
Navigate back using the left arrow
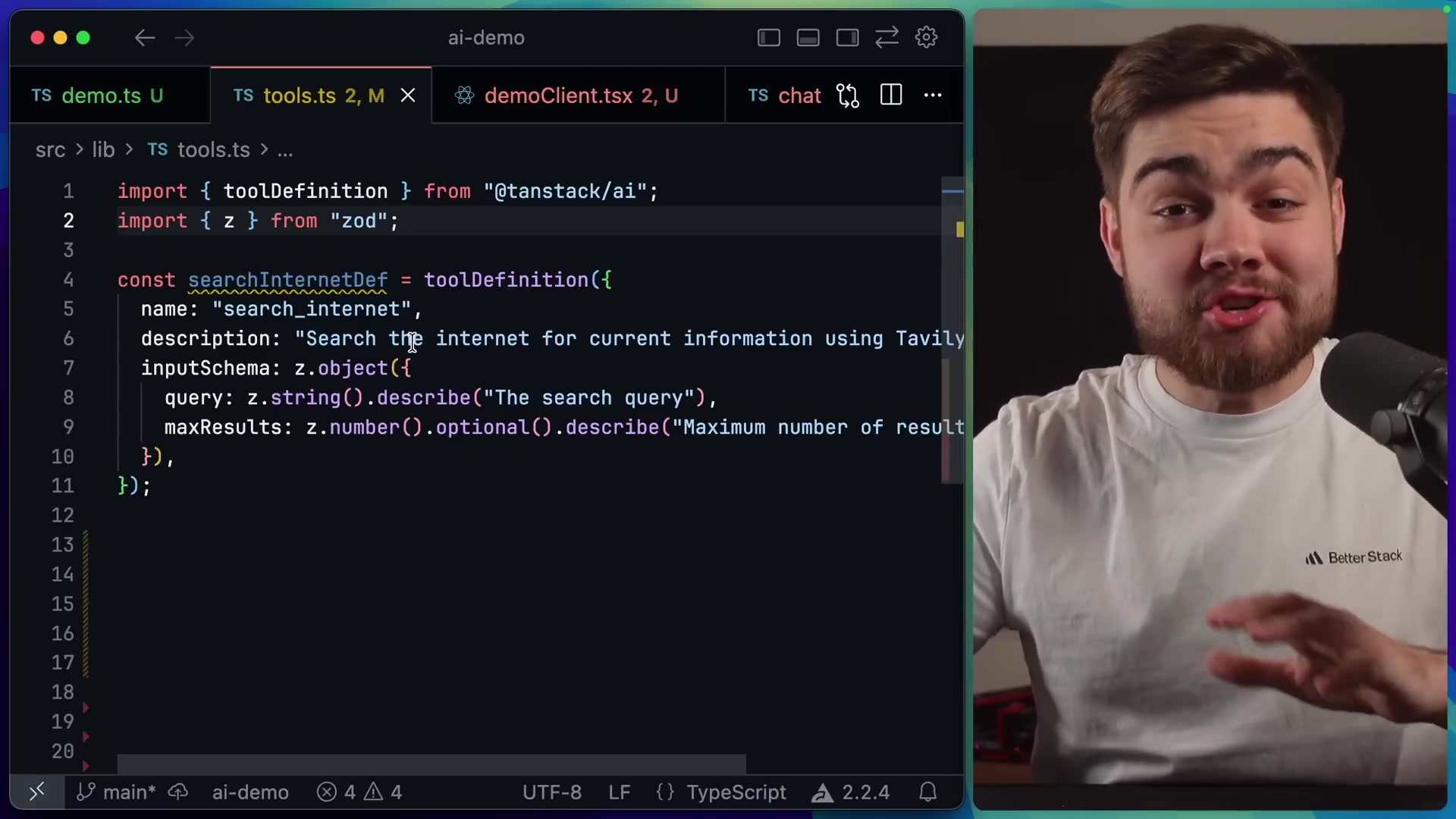tap(144, 37)
